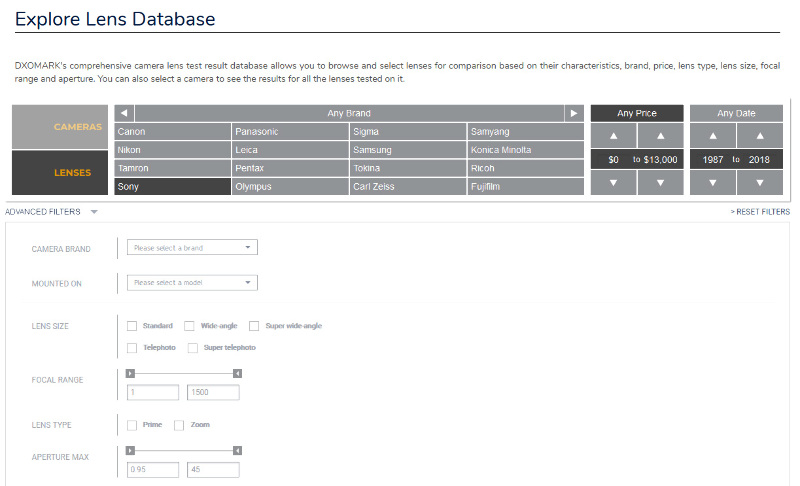Screen dimensions: 800x486
Task: Select Any Brand header
Action: [x=349, y=113]
